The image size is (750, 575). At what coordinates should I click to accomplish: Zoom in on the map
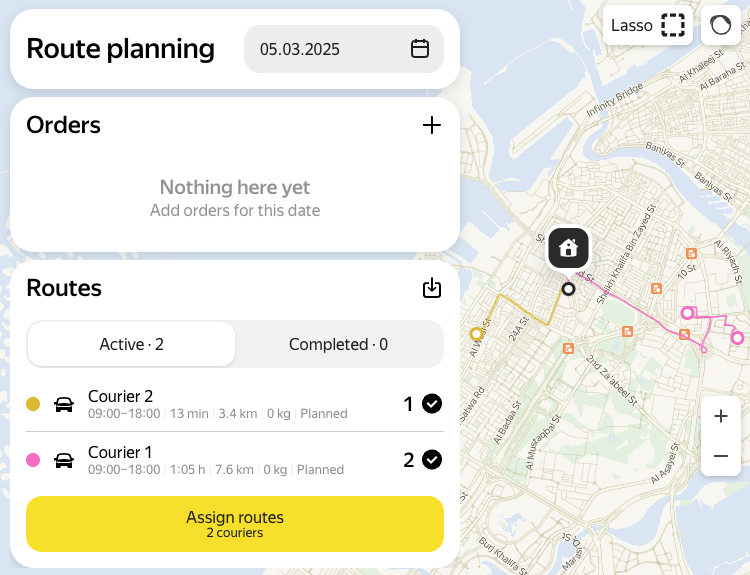721,416
